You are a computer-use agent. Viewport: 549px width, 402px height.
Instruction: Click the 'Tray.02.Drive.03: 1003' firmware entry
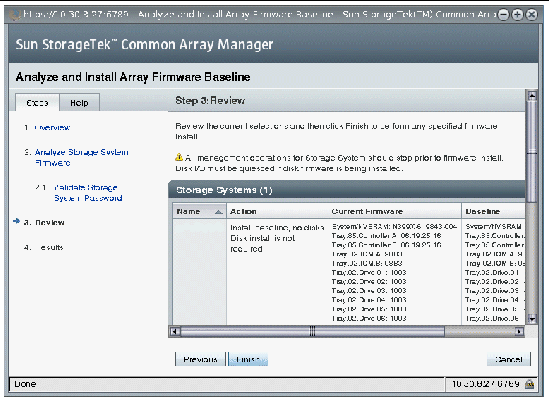coord(369,291)
